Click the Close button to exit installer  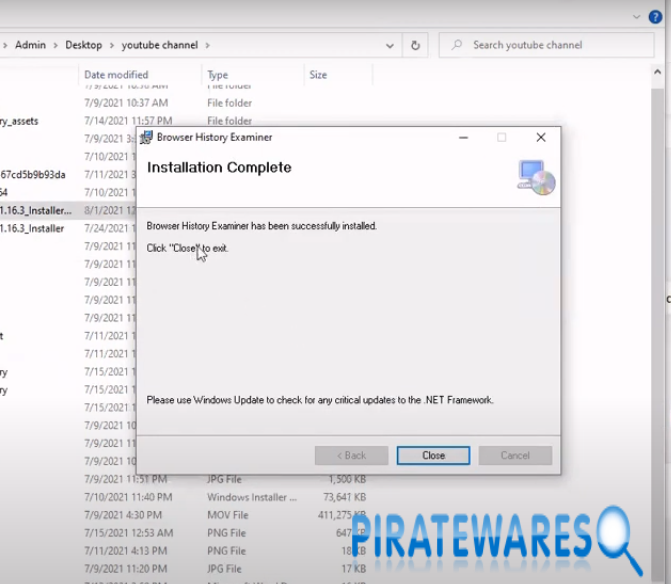pyautogui.click(x=433, y=455)
